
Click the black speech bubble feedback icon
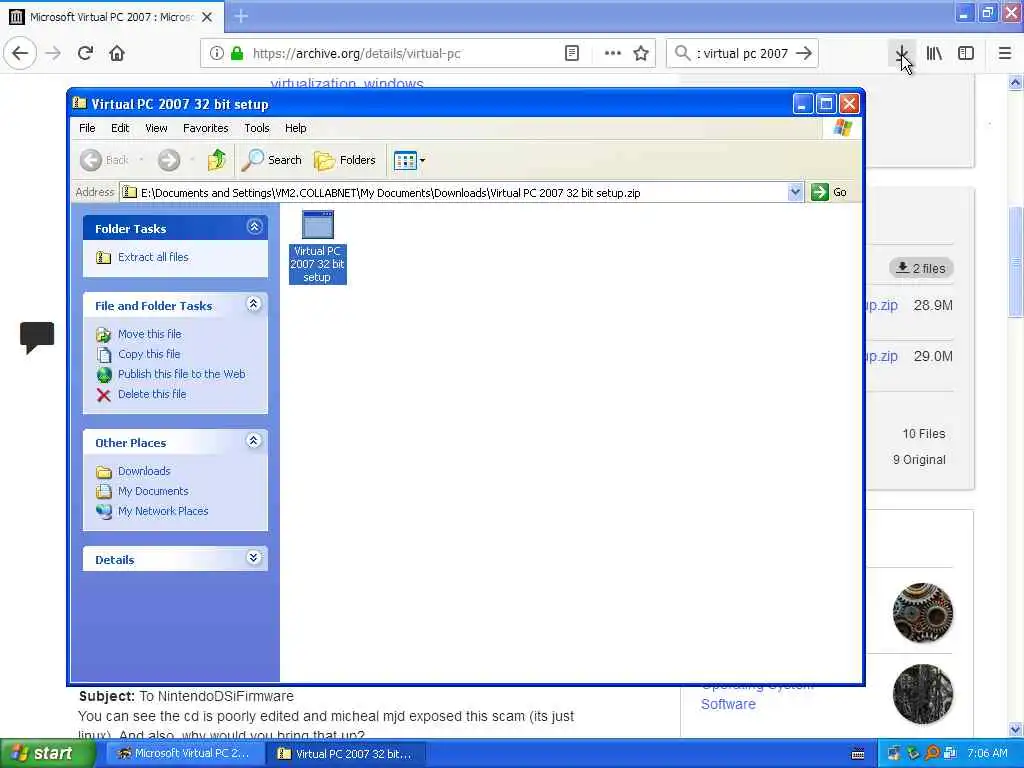coord(37,337)
